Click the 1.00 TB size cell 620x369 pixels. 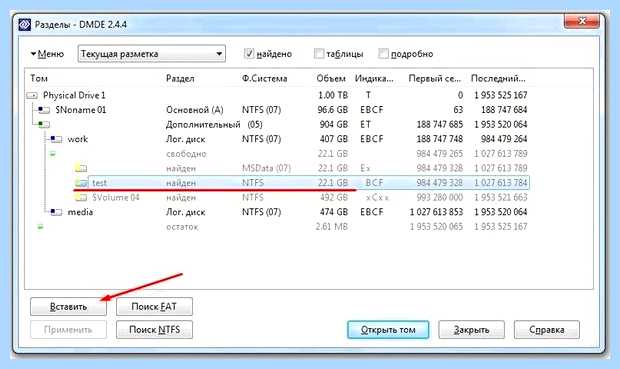pyautogui.click(x=333, y=95)
